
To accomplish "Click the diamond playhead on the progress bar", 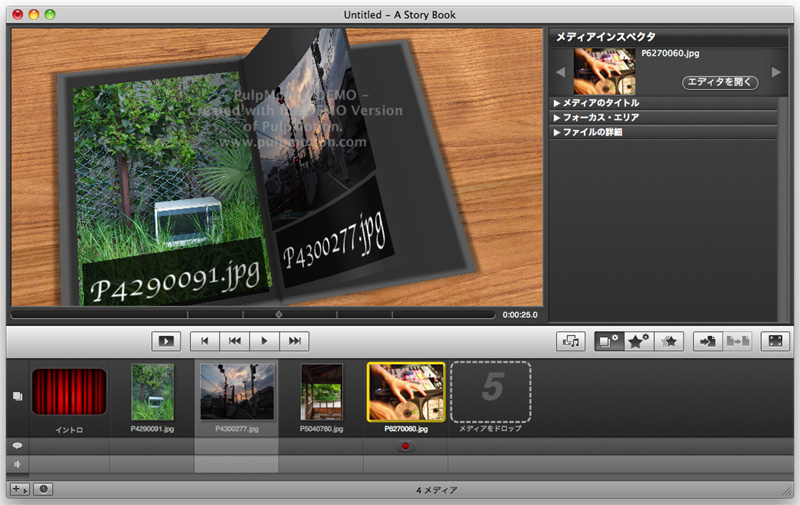I will [279, 315].
